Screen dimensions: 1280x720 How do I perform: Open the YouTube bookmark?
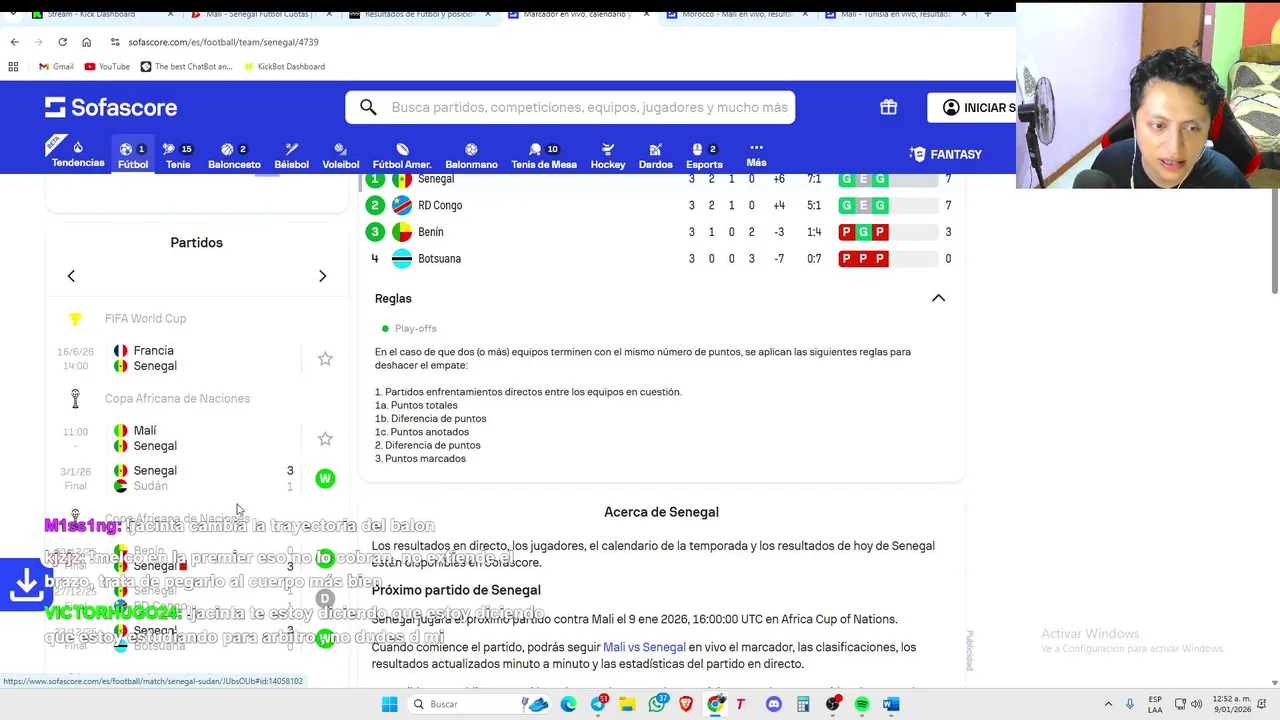107,67
